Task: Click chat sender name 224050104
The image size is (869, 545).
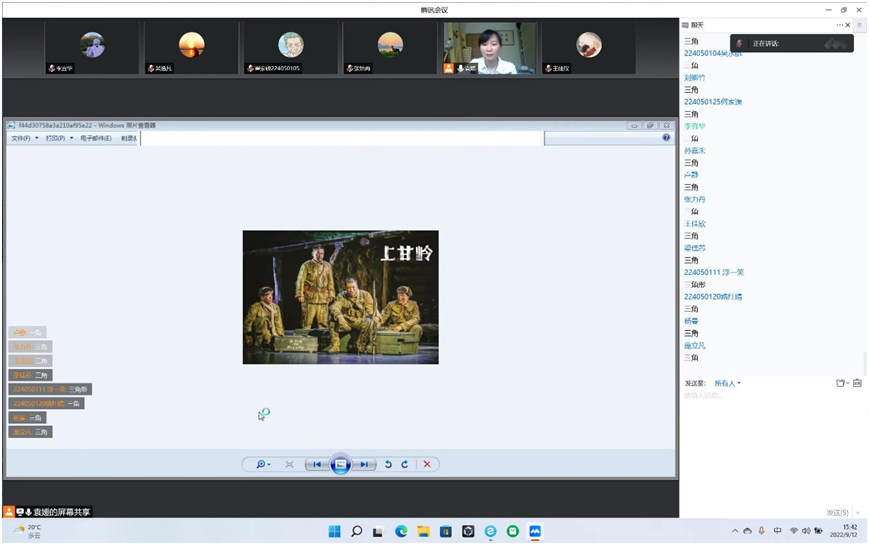Action: (713, 53)
